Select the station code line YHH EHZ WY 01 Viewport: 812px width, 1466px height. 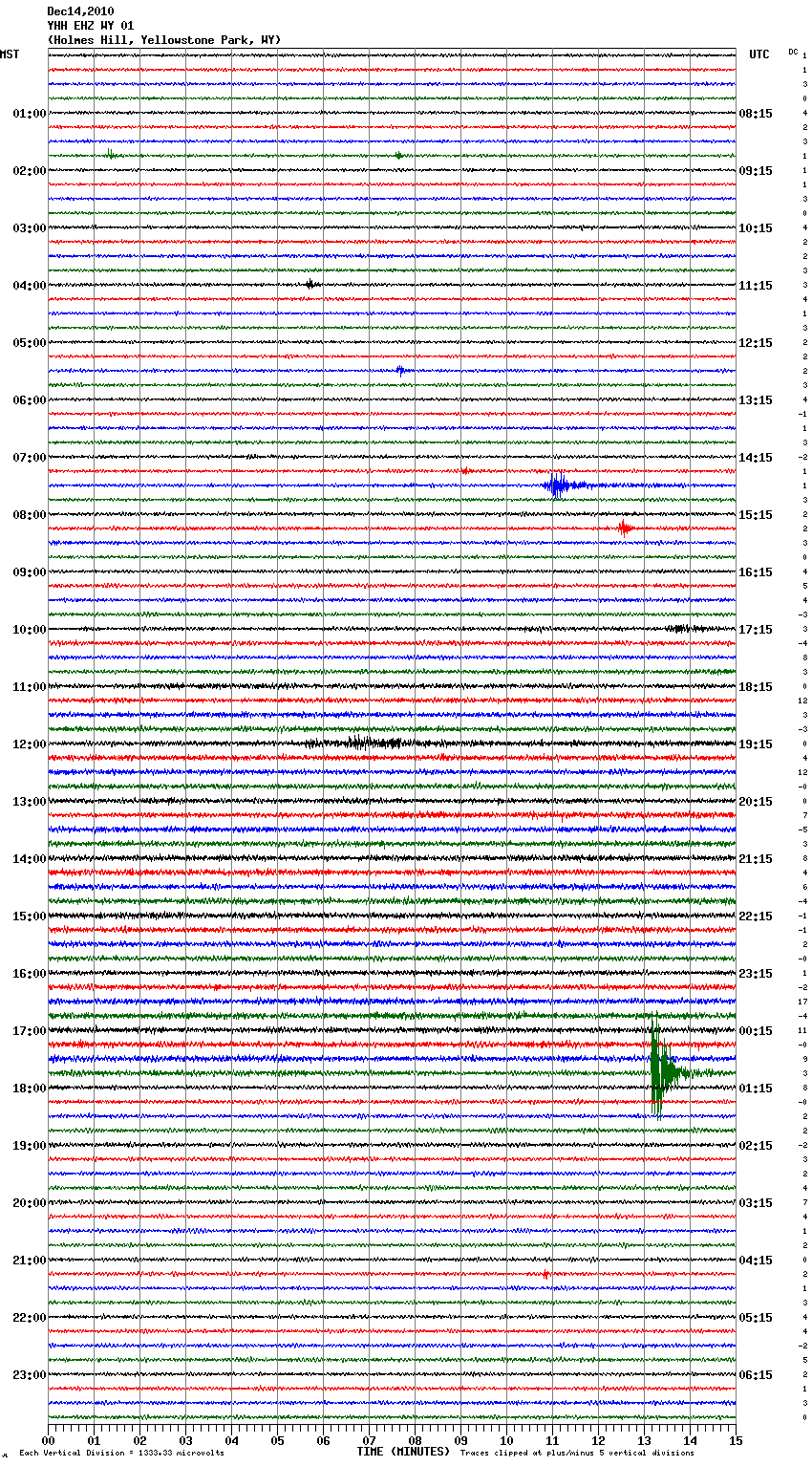[x=91, y=26]
